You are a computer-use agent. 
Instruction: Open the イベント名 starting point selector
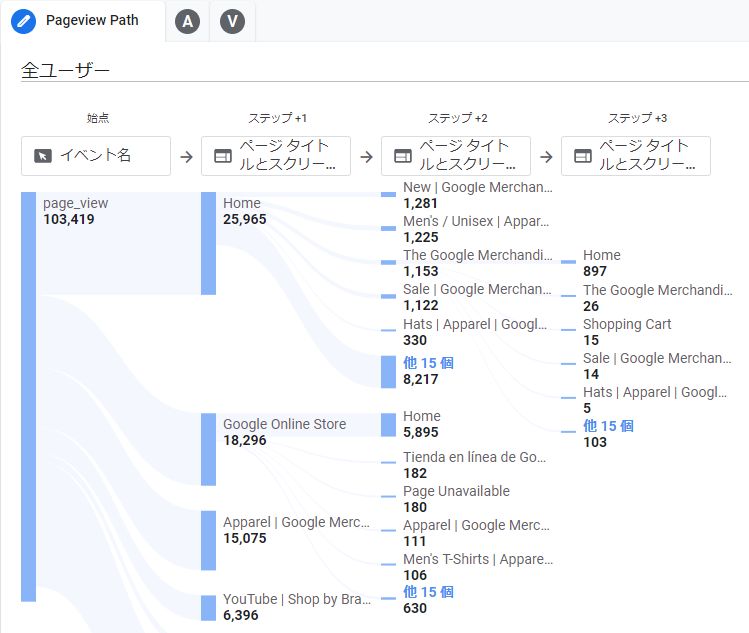tap(96, 156)
